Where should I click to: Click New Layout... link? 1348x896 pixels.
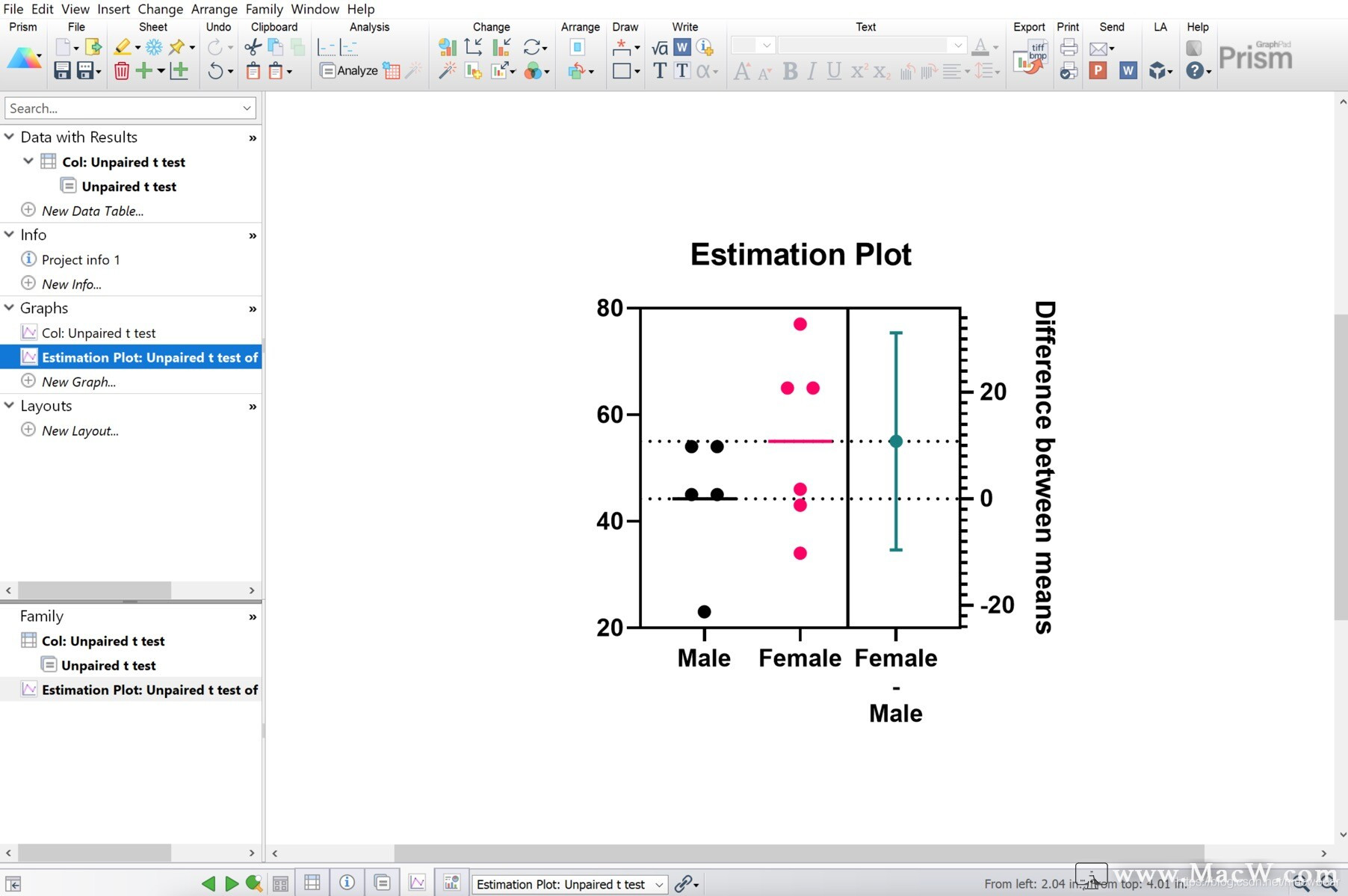(x=80, y=430)
